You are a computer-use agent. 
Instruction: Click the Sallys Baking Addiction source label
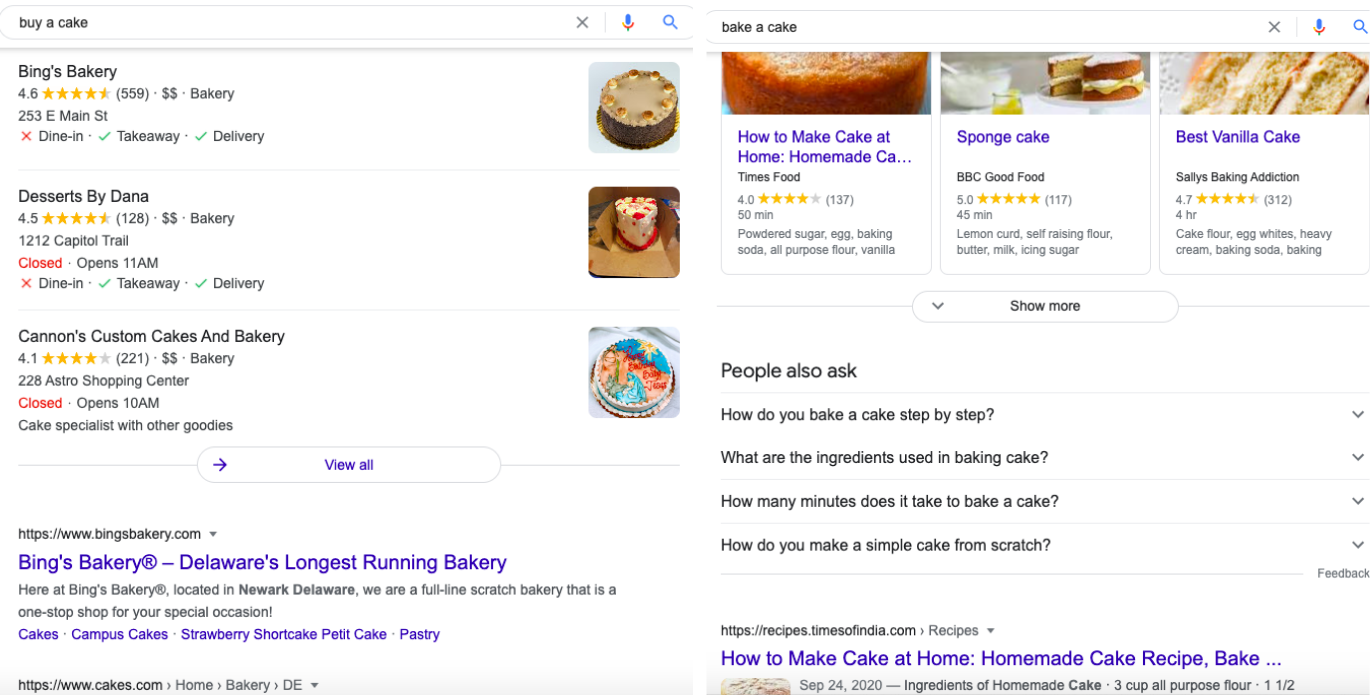(1237, 177)
